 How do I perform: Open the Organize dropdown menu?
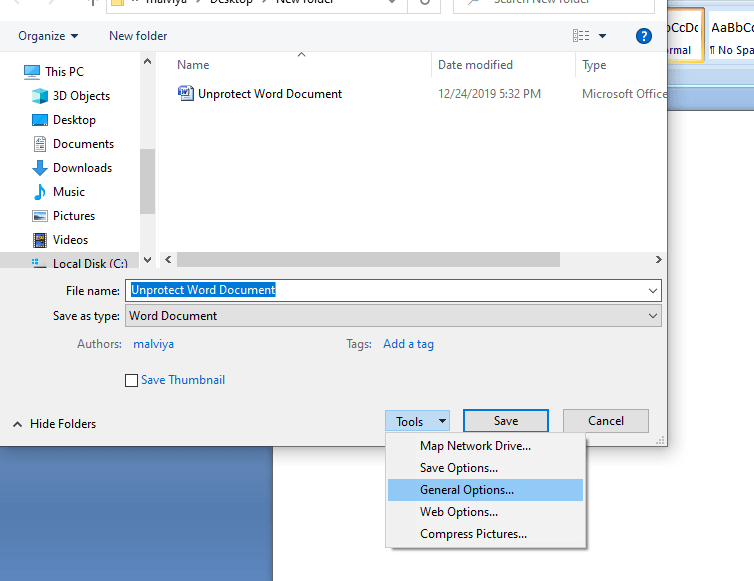(47, 36)
